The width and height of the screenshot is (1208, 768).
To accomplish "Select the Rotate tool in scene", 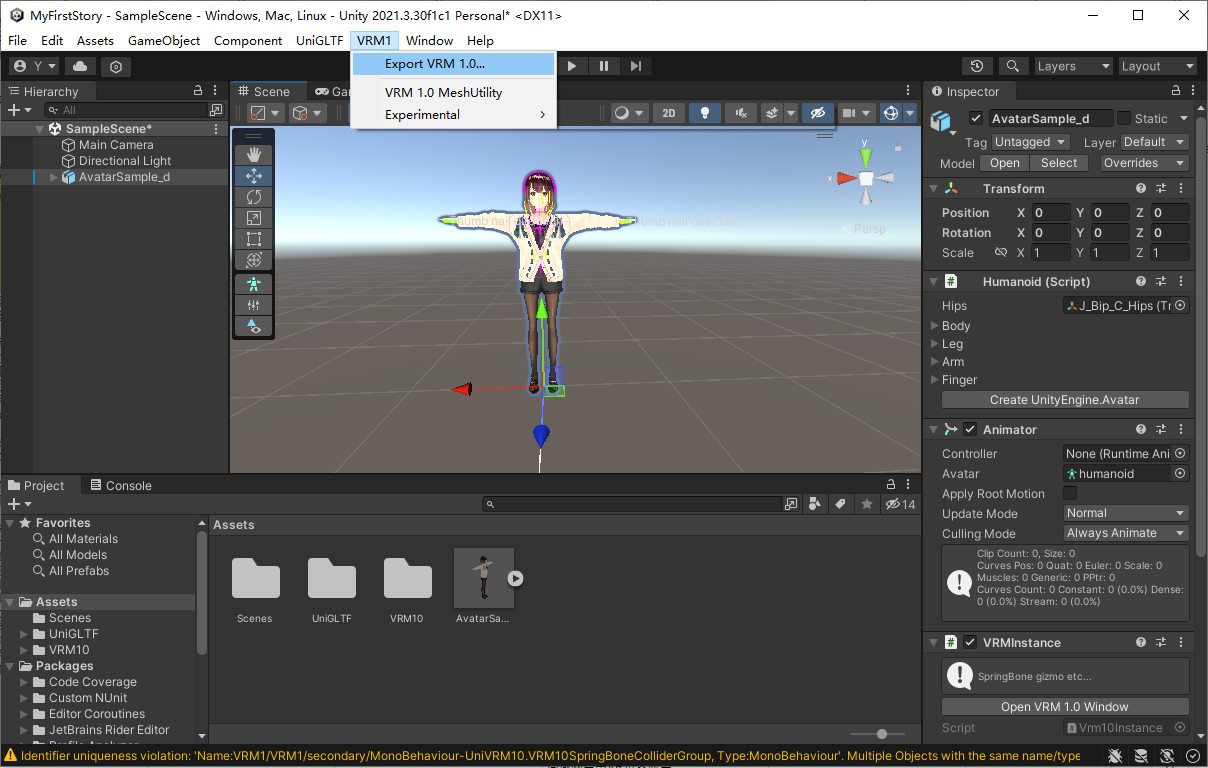I will 254,197.
